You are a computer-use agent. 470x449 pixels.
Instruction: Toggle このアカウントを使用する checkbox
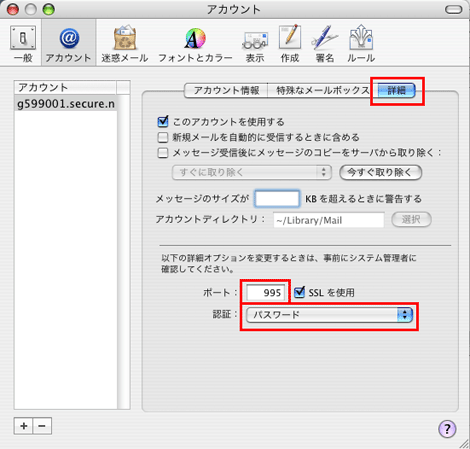[163, 122]
